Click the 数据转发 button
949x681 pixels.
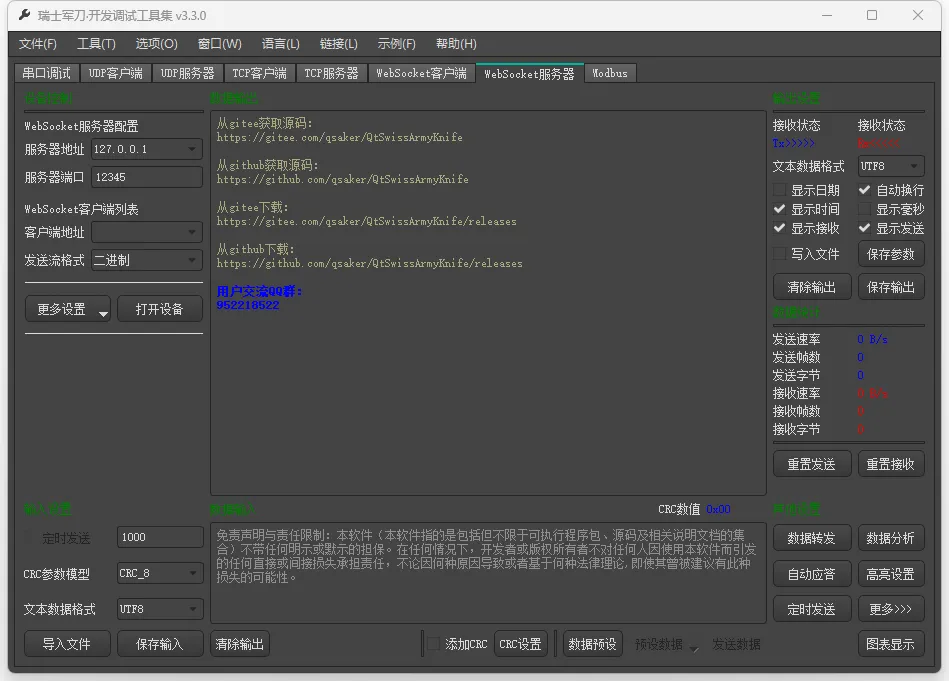pyautogui.click(x=812, y=538)
